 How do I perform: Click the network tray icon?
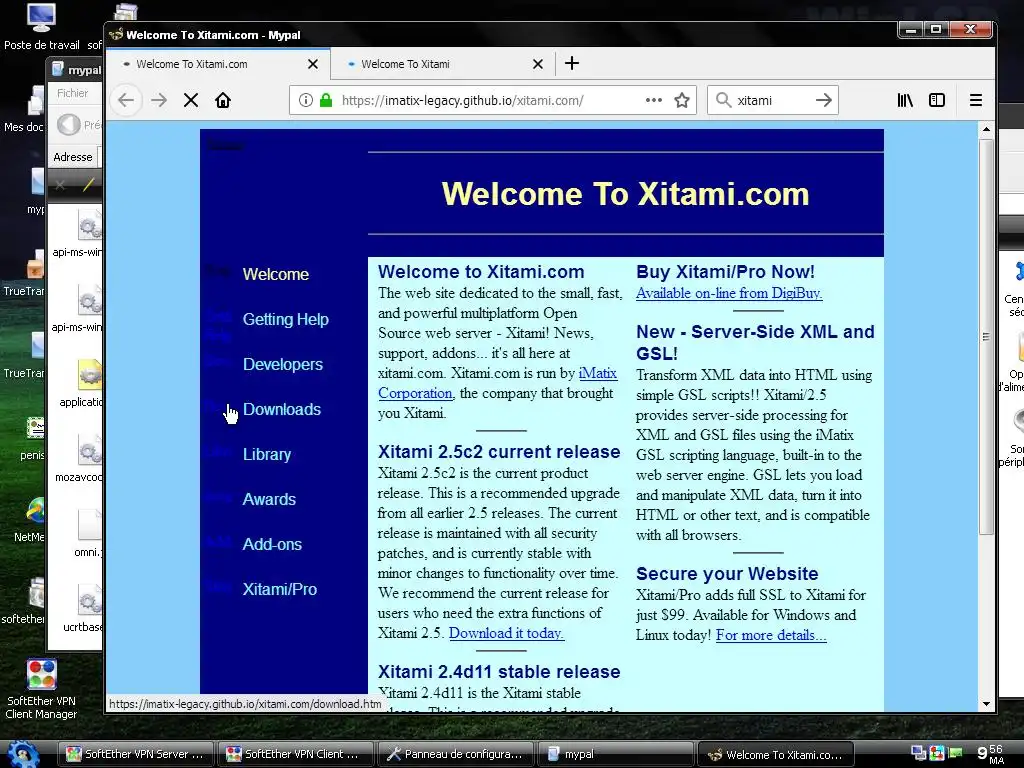[x=918, y=754]
